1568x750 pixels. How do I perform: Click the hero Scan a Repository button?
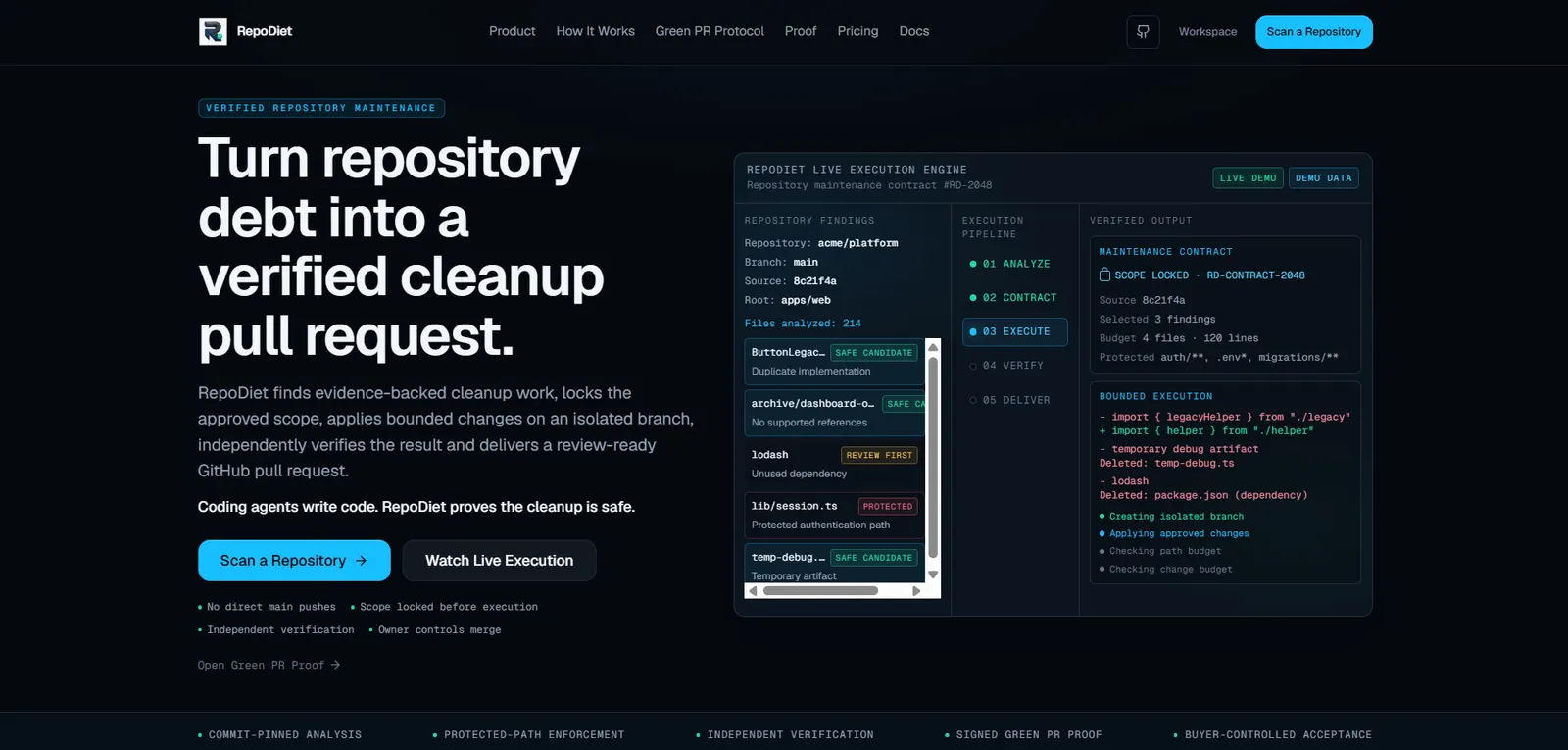coord(294,561)
